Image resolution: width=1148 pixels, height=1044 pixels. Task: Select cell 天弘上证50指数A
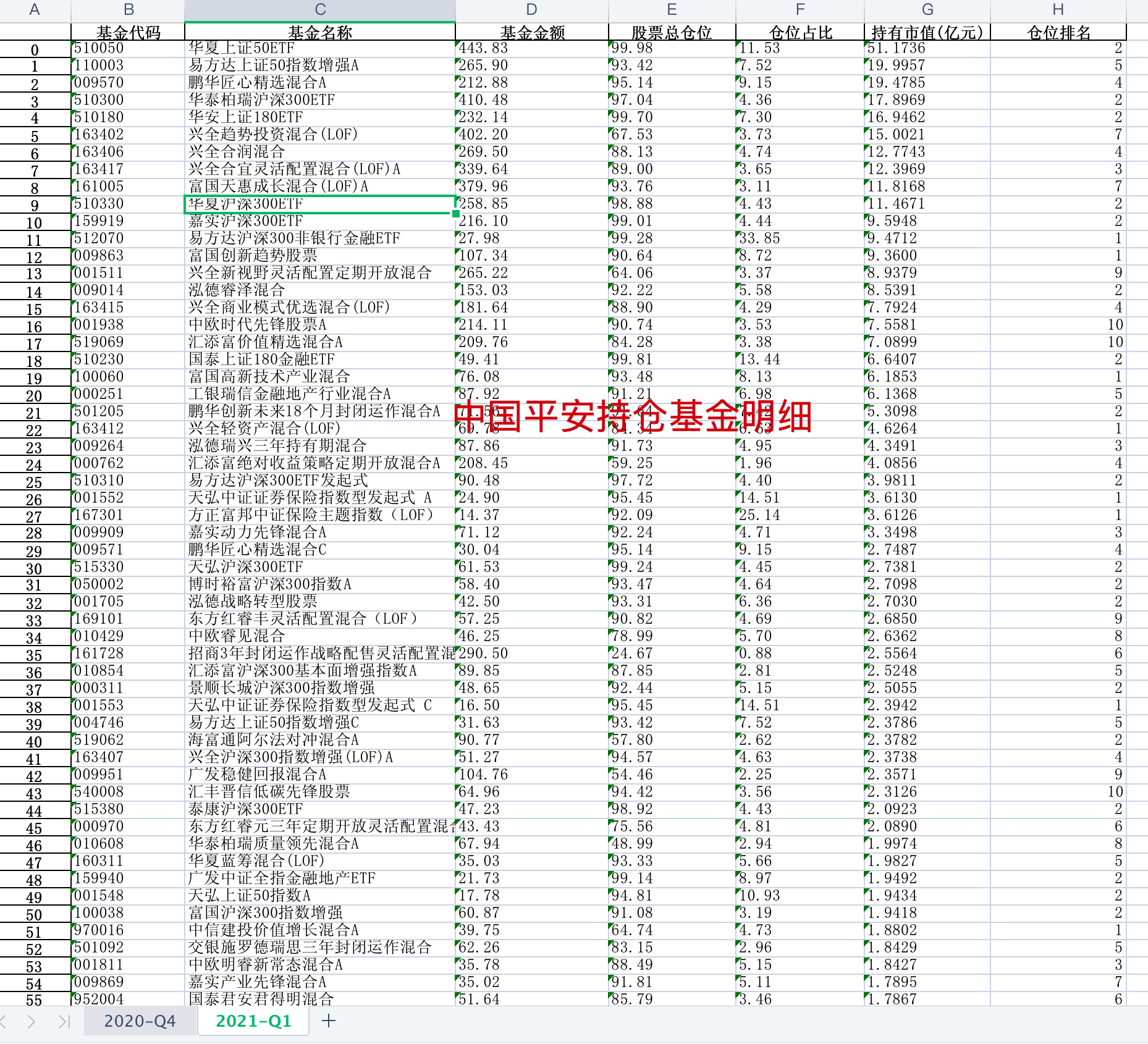pyautogui.click(x=320, y=896)
